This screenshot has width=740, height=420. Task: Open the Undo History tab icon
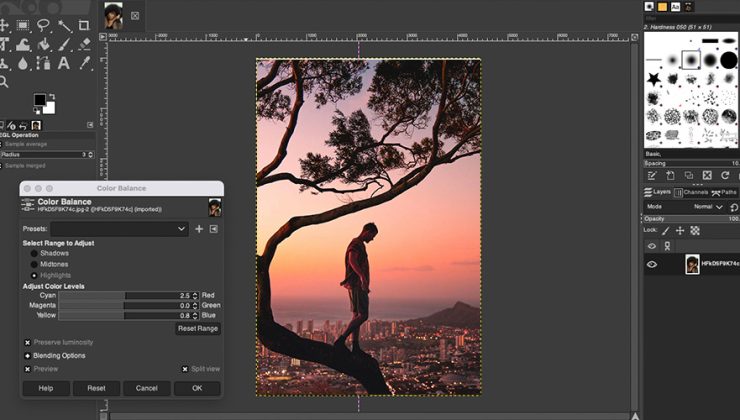pos(23,126)
